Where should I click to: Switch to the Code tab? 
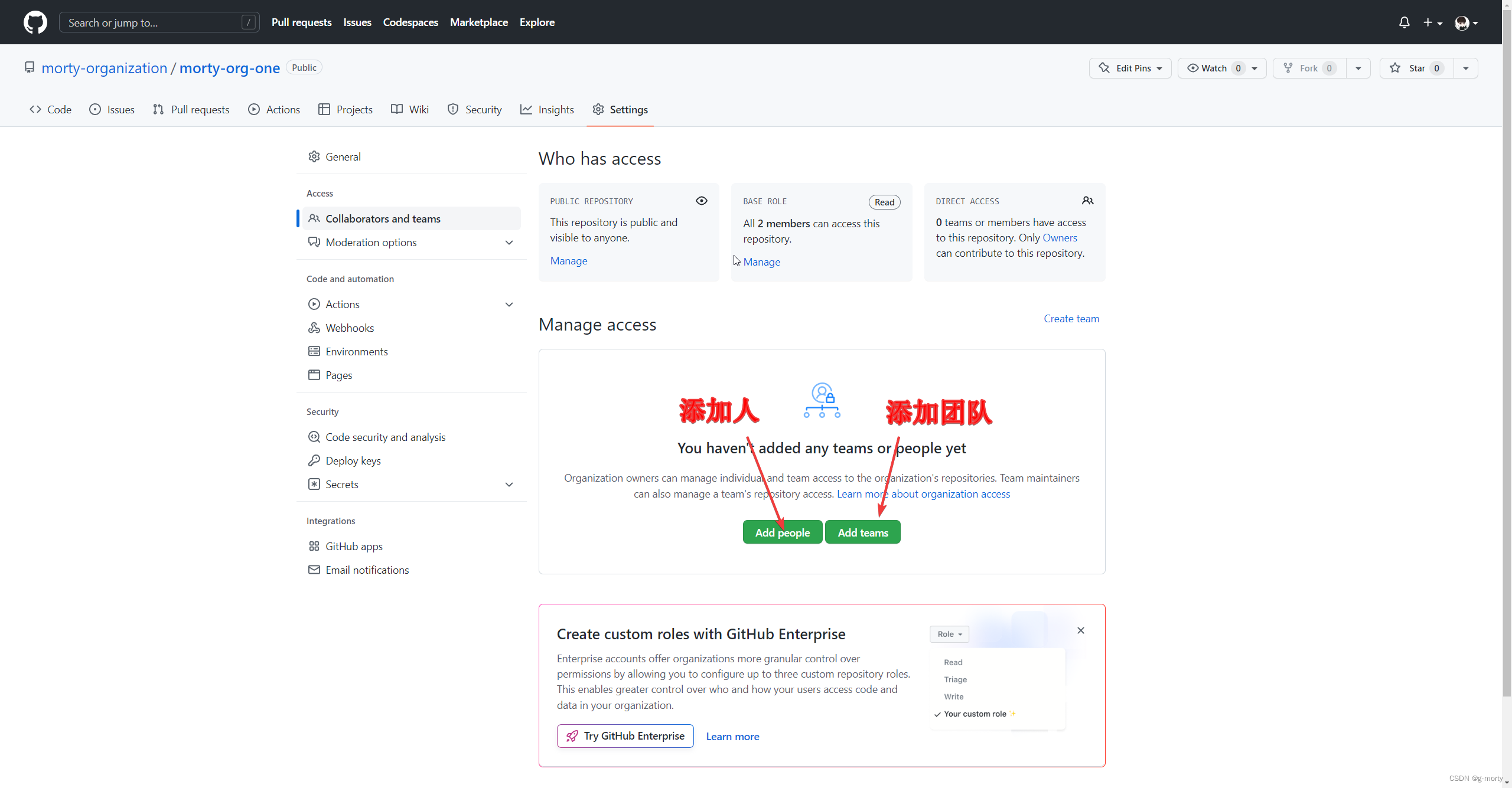click(x=51, y=109)
